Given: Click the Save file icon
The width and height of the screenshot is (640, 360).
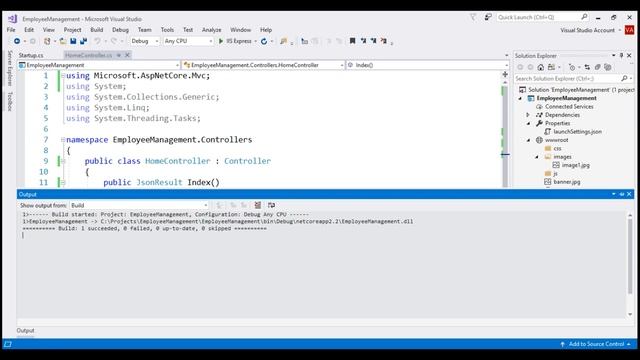Looking at the screenshot, I should click(x=73, y=41).
